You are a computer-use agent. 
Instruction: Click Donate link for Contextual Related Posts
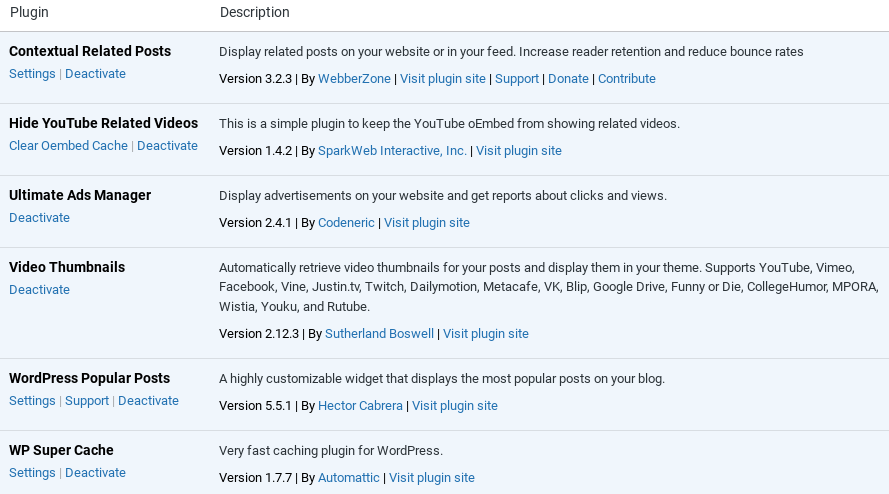568,79
